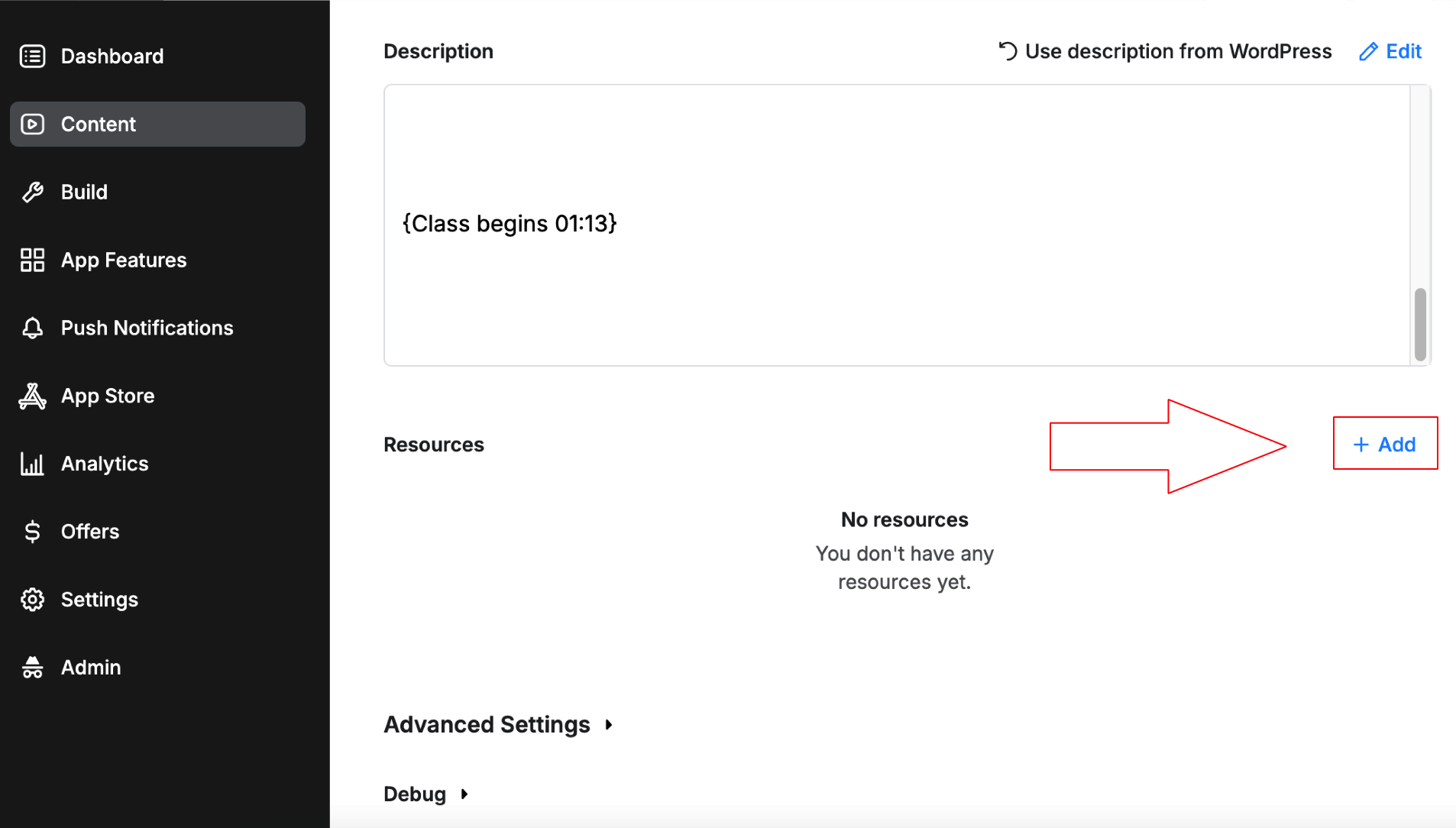
Task: Expand the Debug section
Action: coord(415,794)
